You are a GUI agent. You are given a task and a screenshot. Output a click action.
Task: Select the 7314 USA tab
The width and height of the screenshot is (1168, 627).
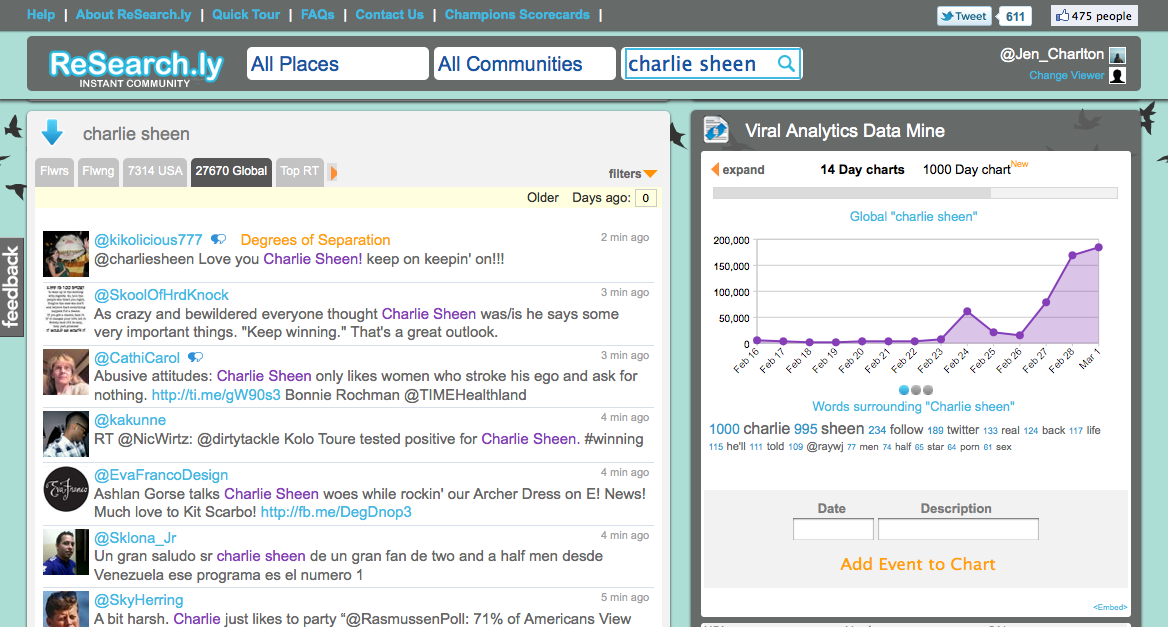click(x=155, y=171)
